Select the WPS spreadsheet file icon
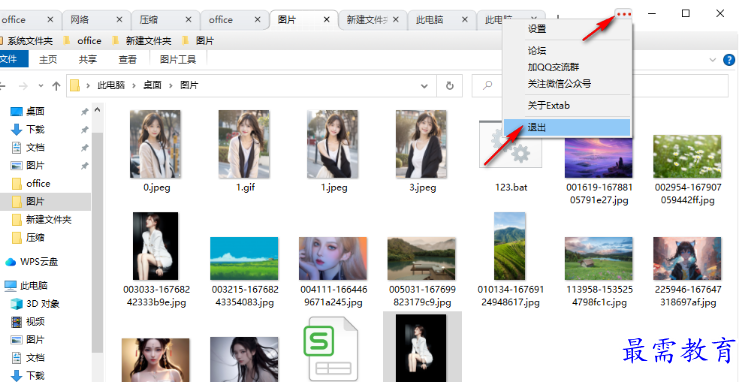This screenshot has height=382, width=744. [331, 349]
